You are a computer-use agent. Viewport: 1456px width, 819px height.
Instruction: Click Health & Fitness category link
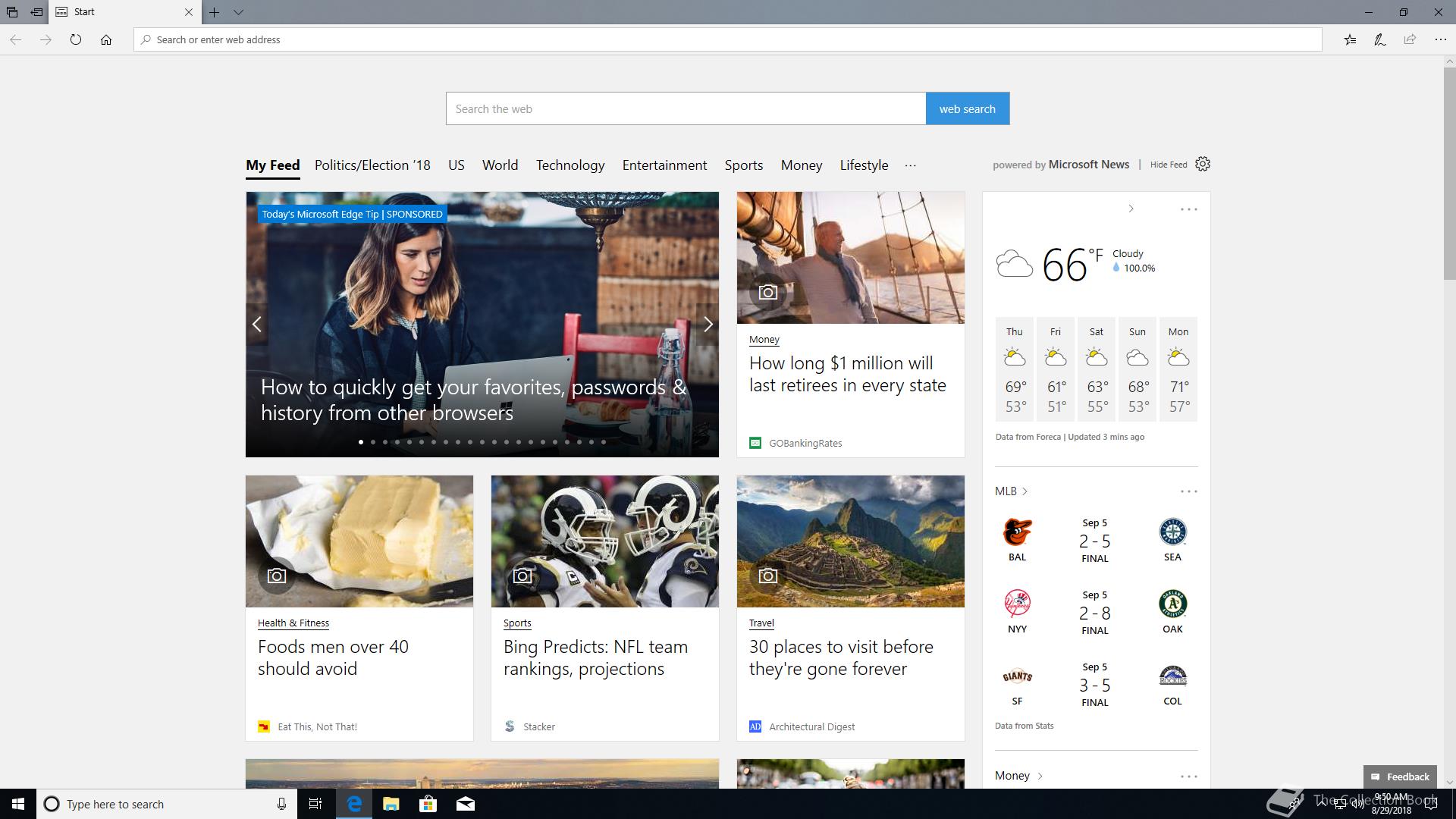coord(293,623)
